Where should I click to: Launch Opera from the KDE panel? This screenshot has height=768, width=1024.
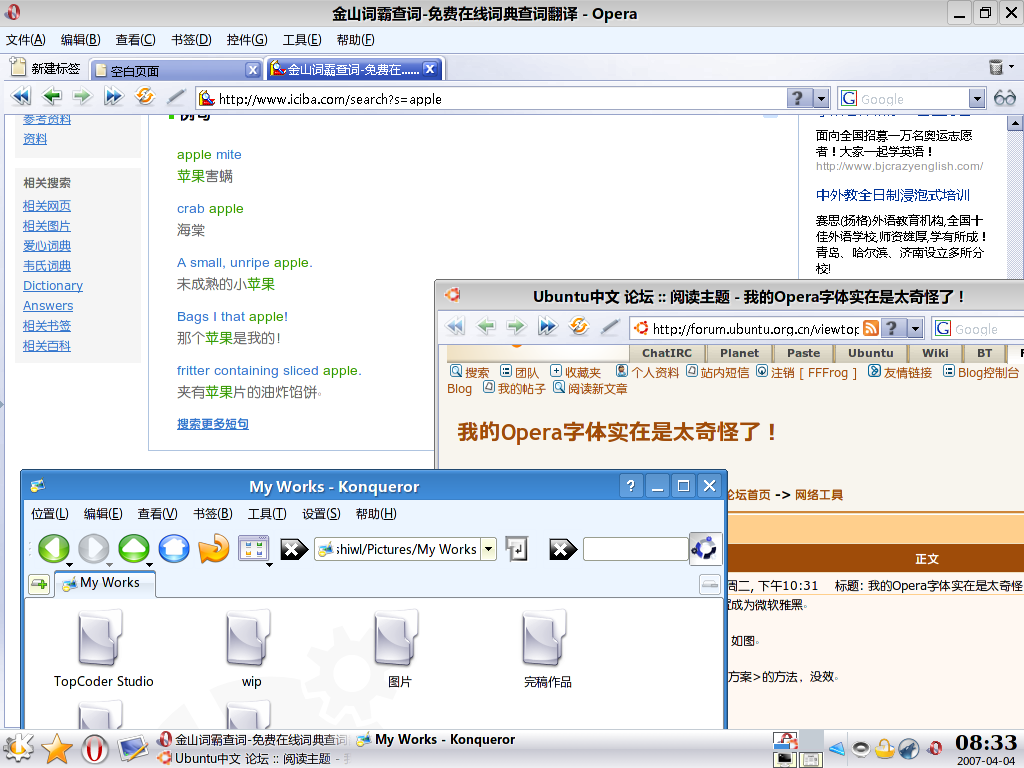tap(95, 748)
